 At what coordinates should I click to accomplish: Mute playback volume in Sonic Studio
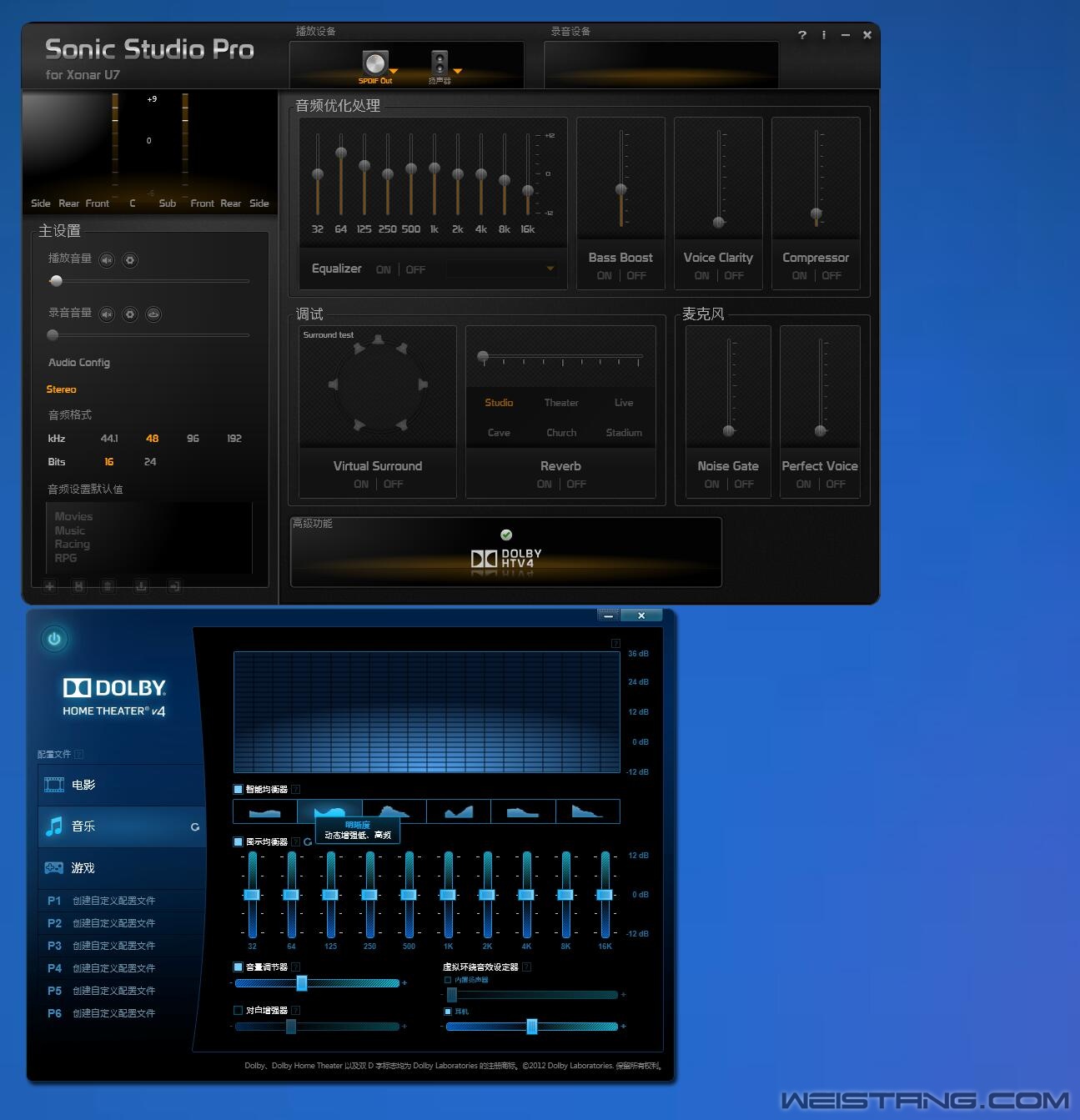point(107,260)
